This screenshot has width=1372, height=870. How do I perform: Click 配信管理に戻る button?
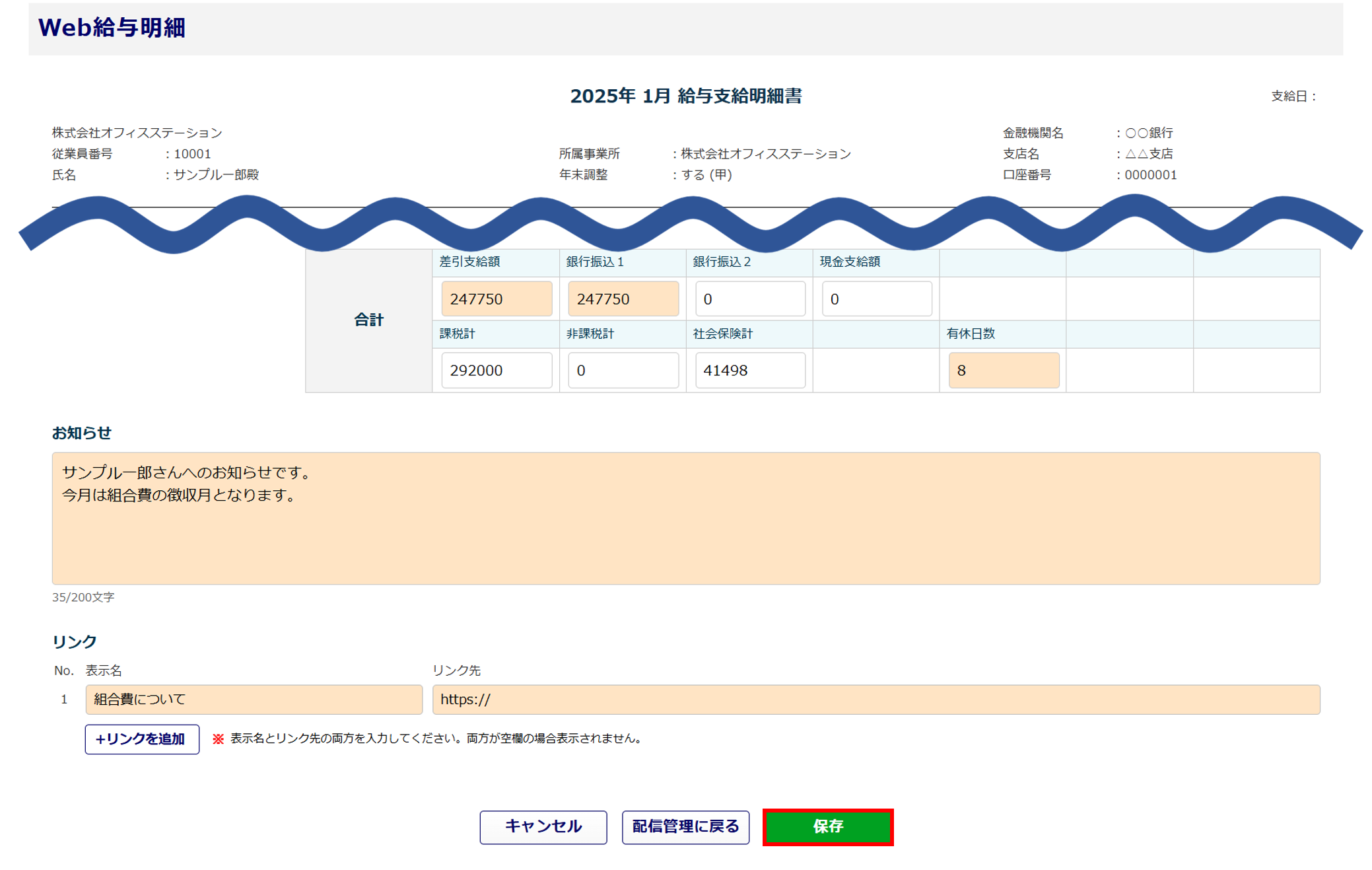[x=685, y=826]
